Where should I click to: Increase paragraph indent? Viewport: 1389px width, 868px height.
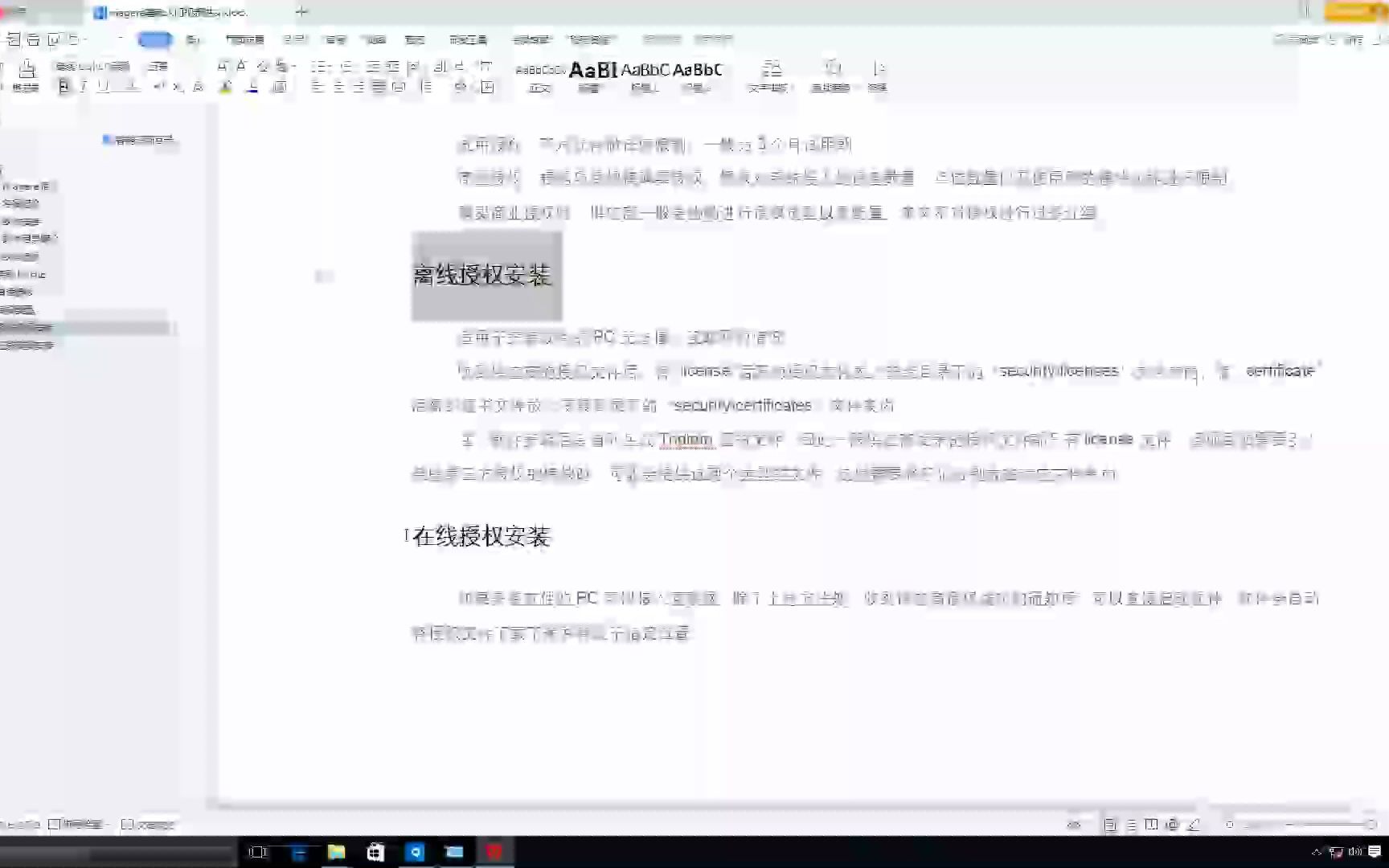click(x=392, y=66)
